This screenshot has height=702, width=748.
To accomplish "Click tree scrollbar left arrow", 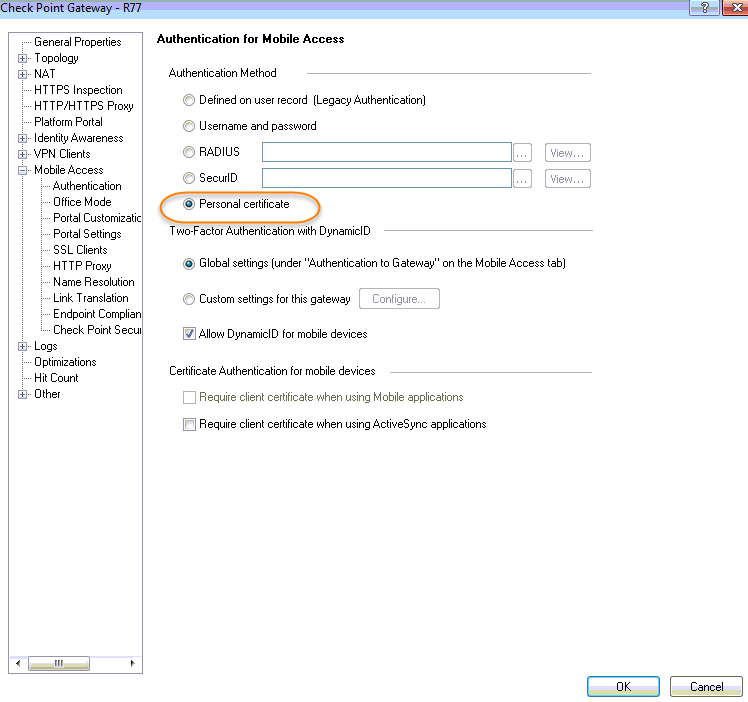I will tap(18, 663).
